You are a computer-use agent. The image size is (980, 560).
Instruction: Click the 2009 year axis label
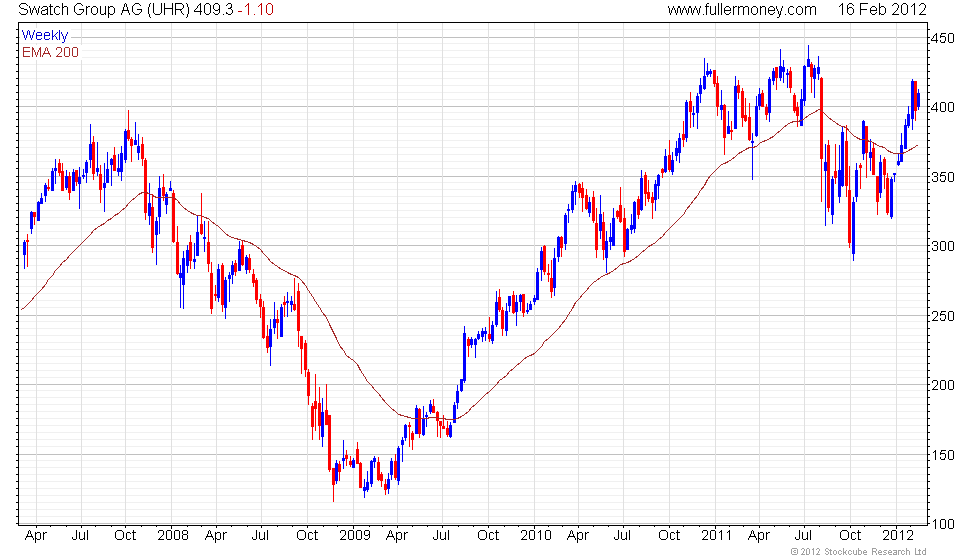354,536
